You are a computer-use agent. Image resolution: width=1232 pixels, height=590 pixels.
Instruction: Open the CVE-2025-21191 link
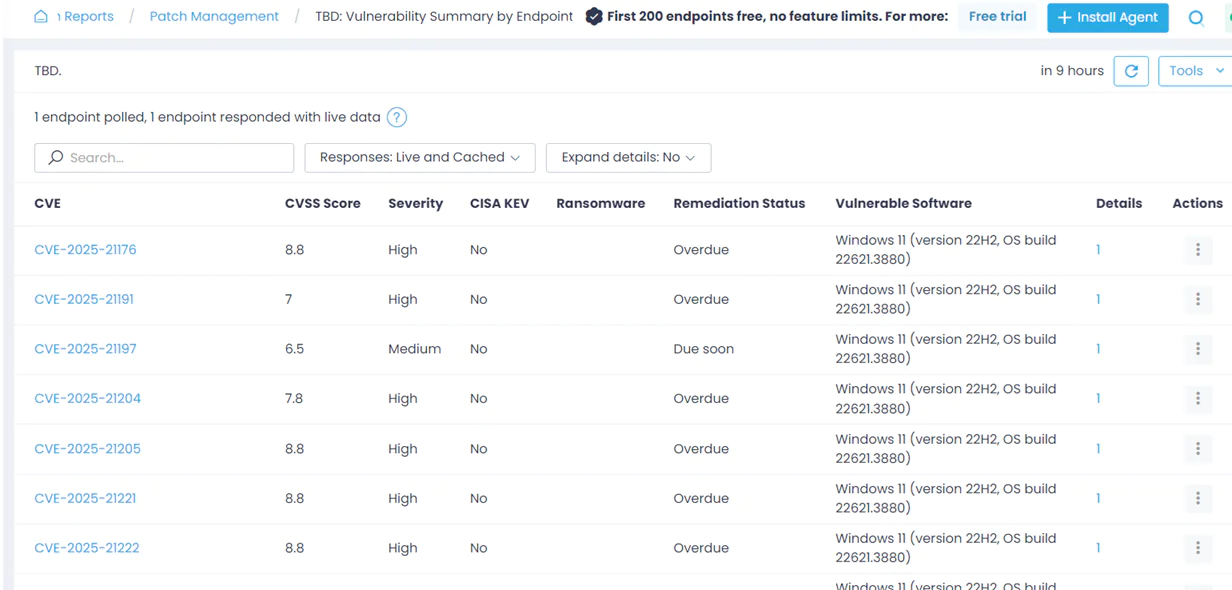point(84,299)
